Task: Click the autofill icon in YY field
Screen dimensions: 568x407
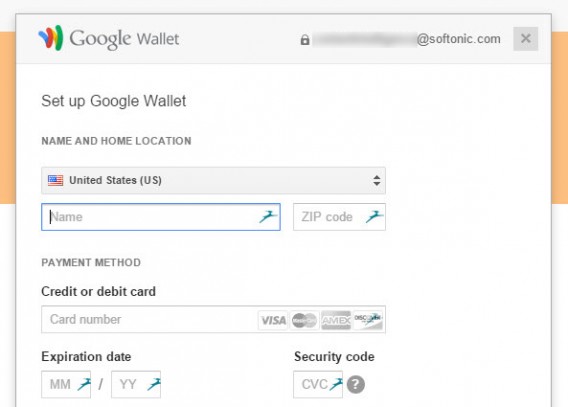Action: pyautogui.click(x=154, y=384)
